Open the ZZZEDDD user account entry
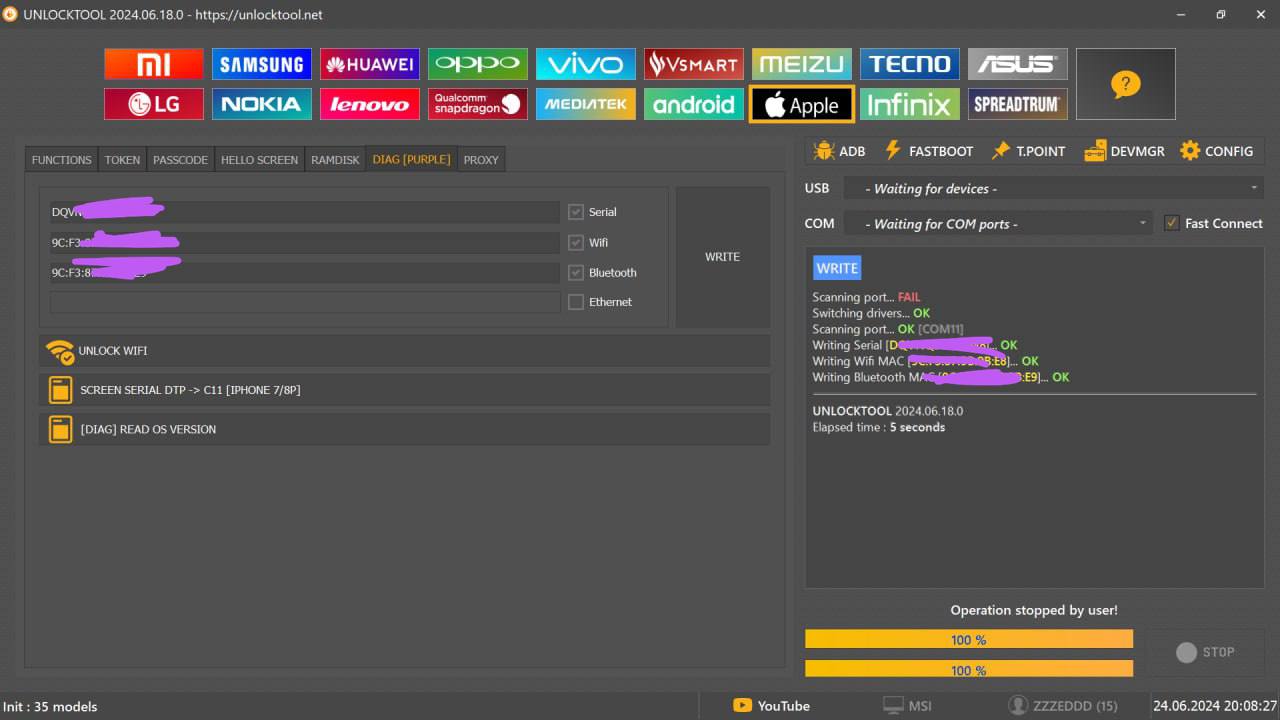Screen dimensions: 1280x720 [x=1063, y=706]
